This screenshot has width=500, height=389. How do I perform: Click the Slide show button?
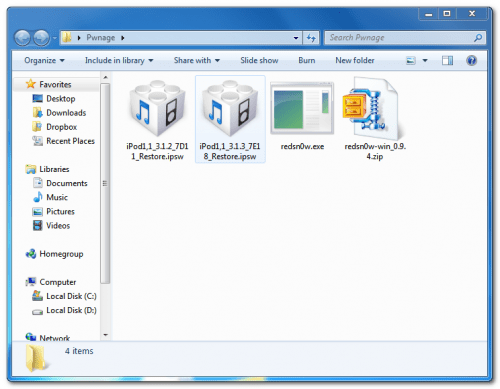259,60
